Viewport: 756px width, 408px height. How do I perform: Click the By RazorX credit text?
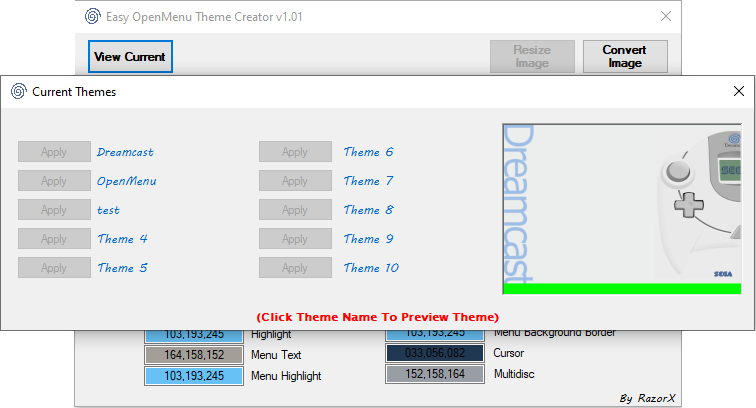coord(648,398)
